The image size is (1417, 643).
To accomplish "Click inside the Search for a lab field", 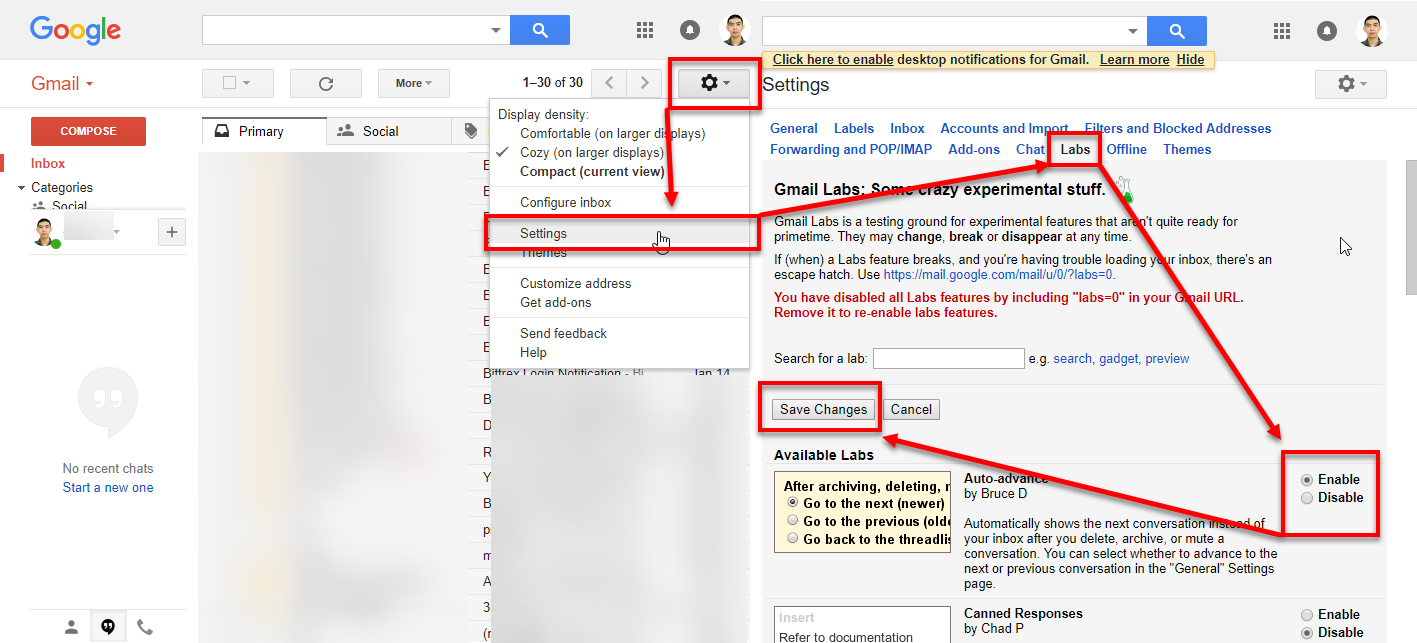I will (x=948, y=357).
